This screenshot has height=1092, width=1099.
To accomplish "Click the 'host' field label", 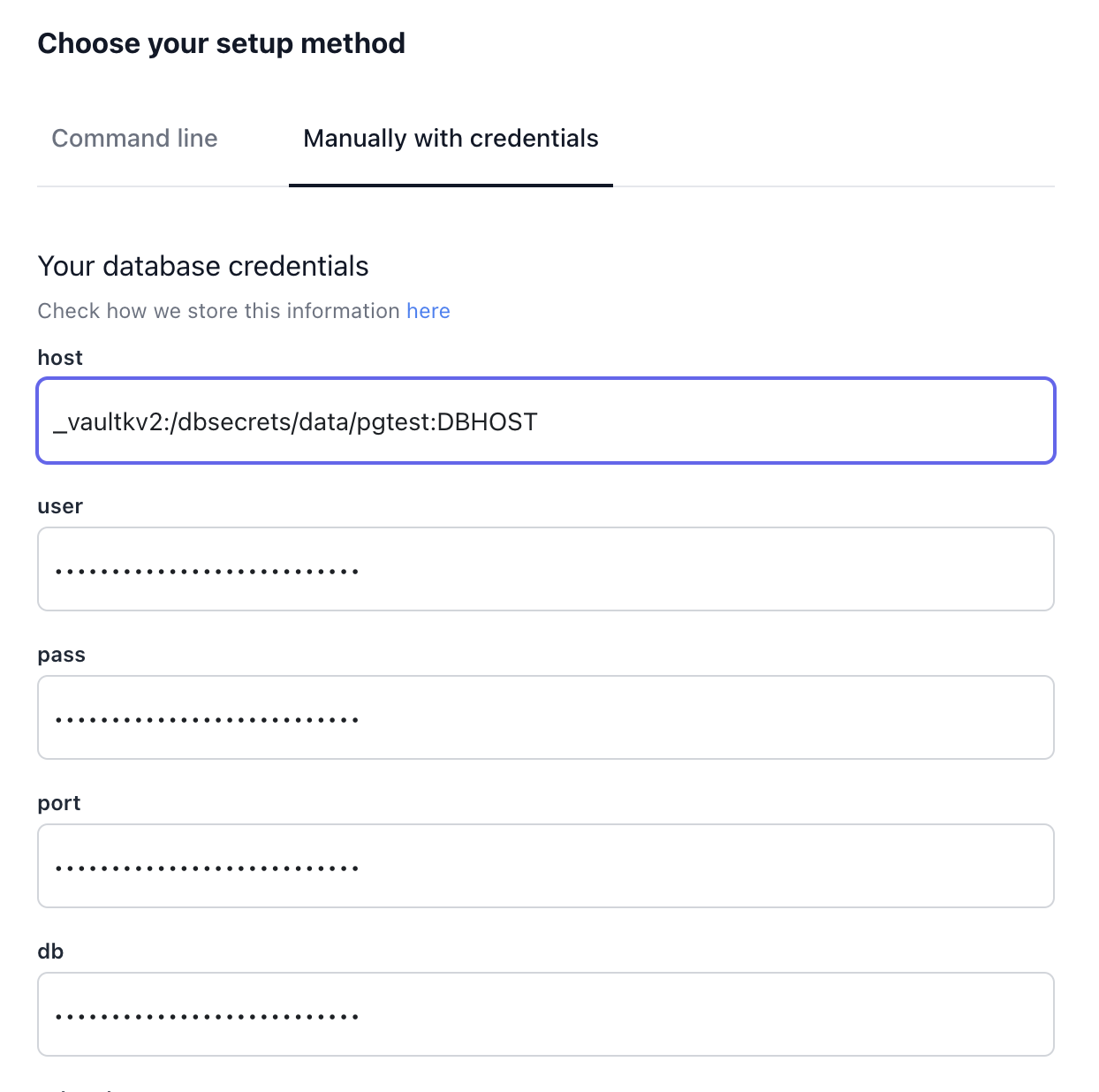I will (60, 358).
